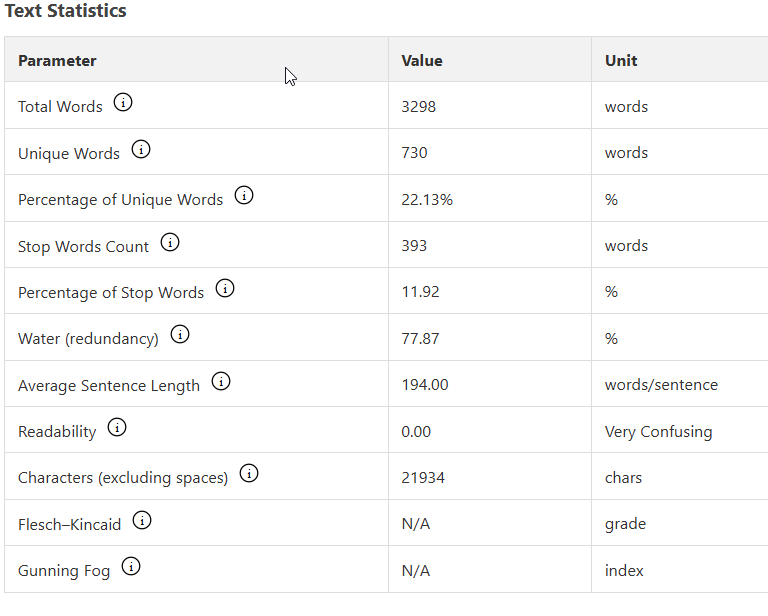Click the 21934 characters value cell
Viewport: 768px width, 616px height.
coord(490,477)
